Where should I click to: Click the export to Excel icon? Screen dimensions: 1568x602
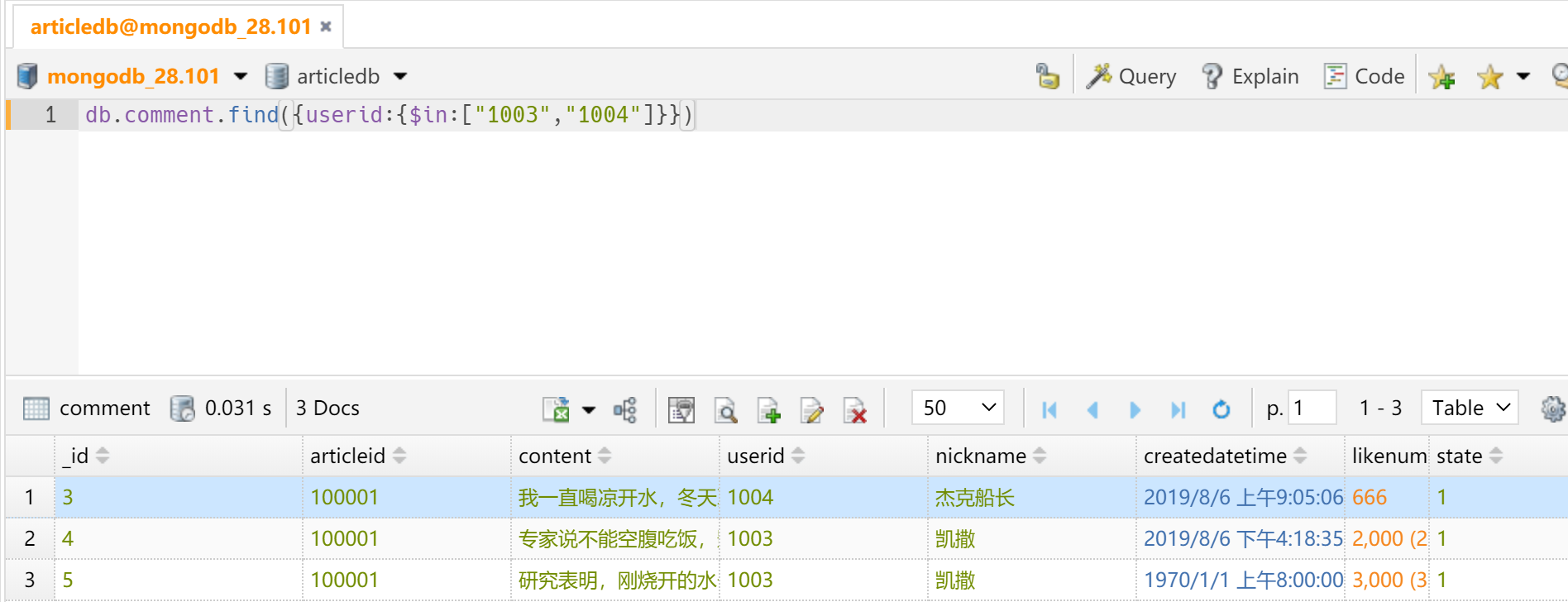pyautogui.click(x=556, y=409)
